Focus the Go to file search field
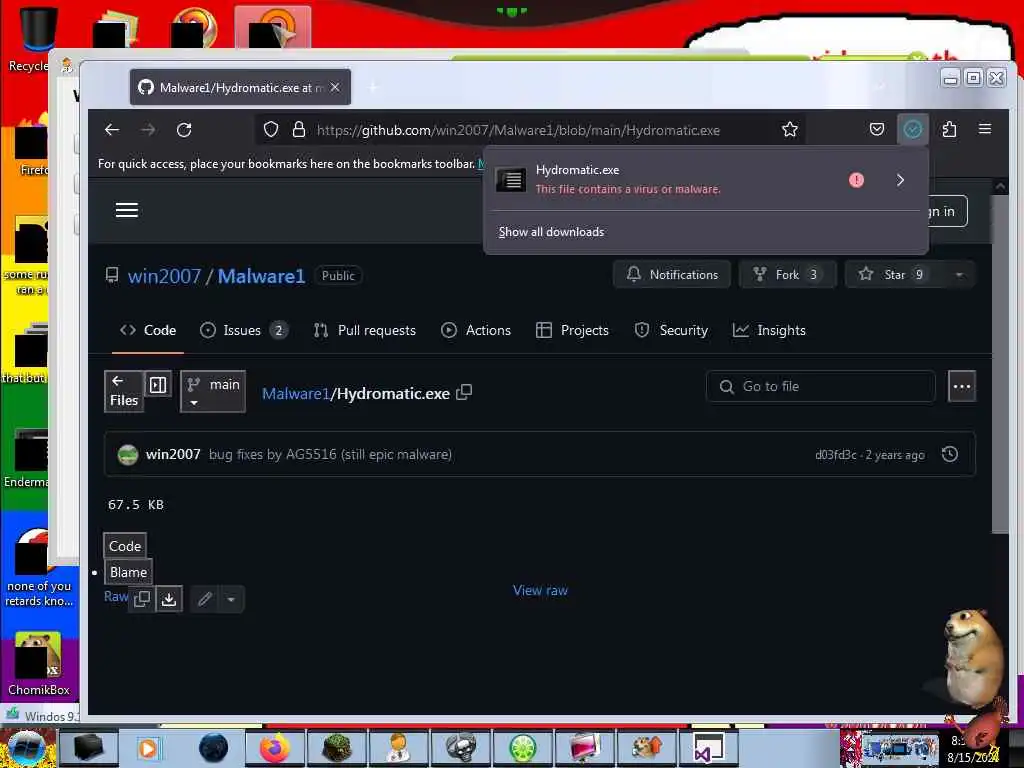Viewport: 1024px width, 768px height. 821,387
